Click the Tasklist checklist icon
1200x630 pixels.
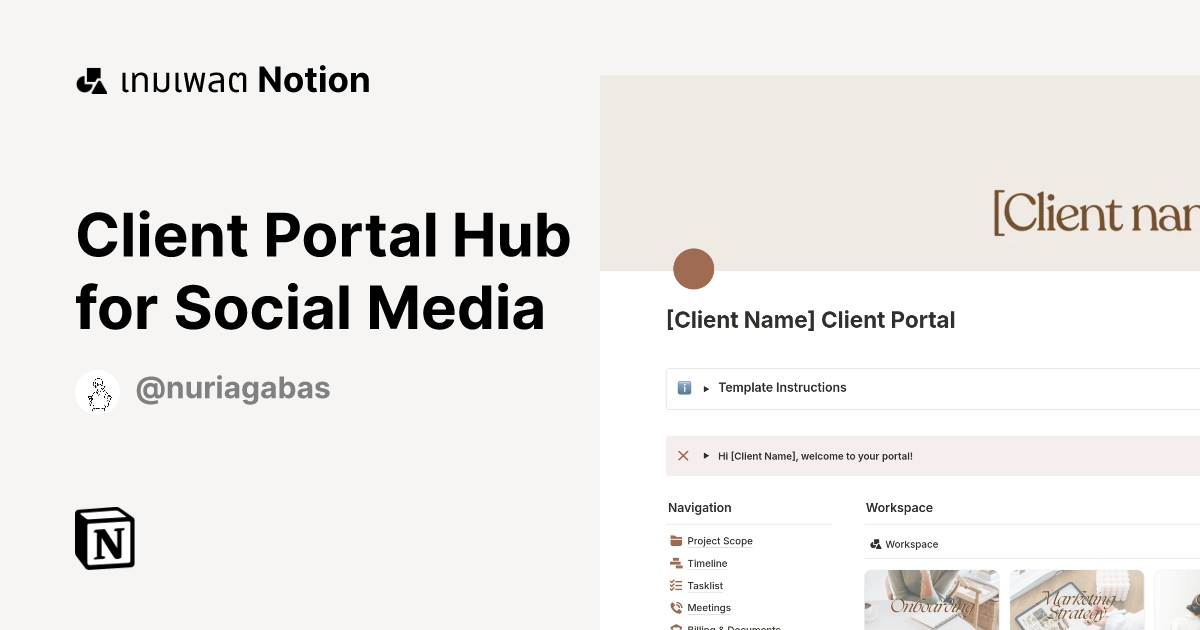[x=675, y=585]
